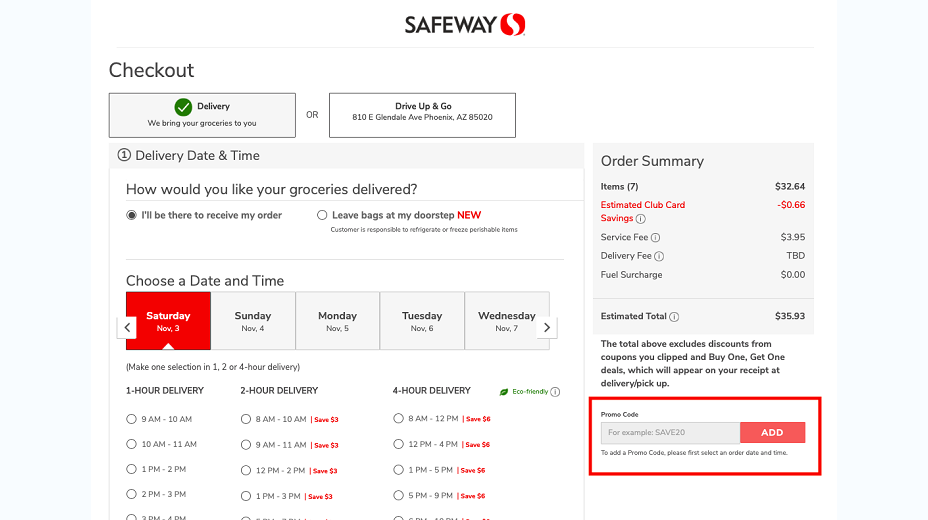Open the Service Fee info icon
The width and height of the screenshot is (928, 520).
pyautogui.click(x=655, y=238)
